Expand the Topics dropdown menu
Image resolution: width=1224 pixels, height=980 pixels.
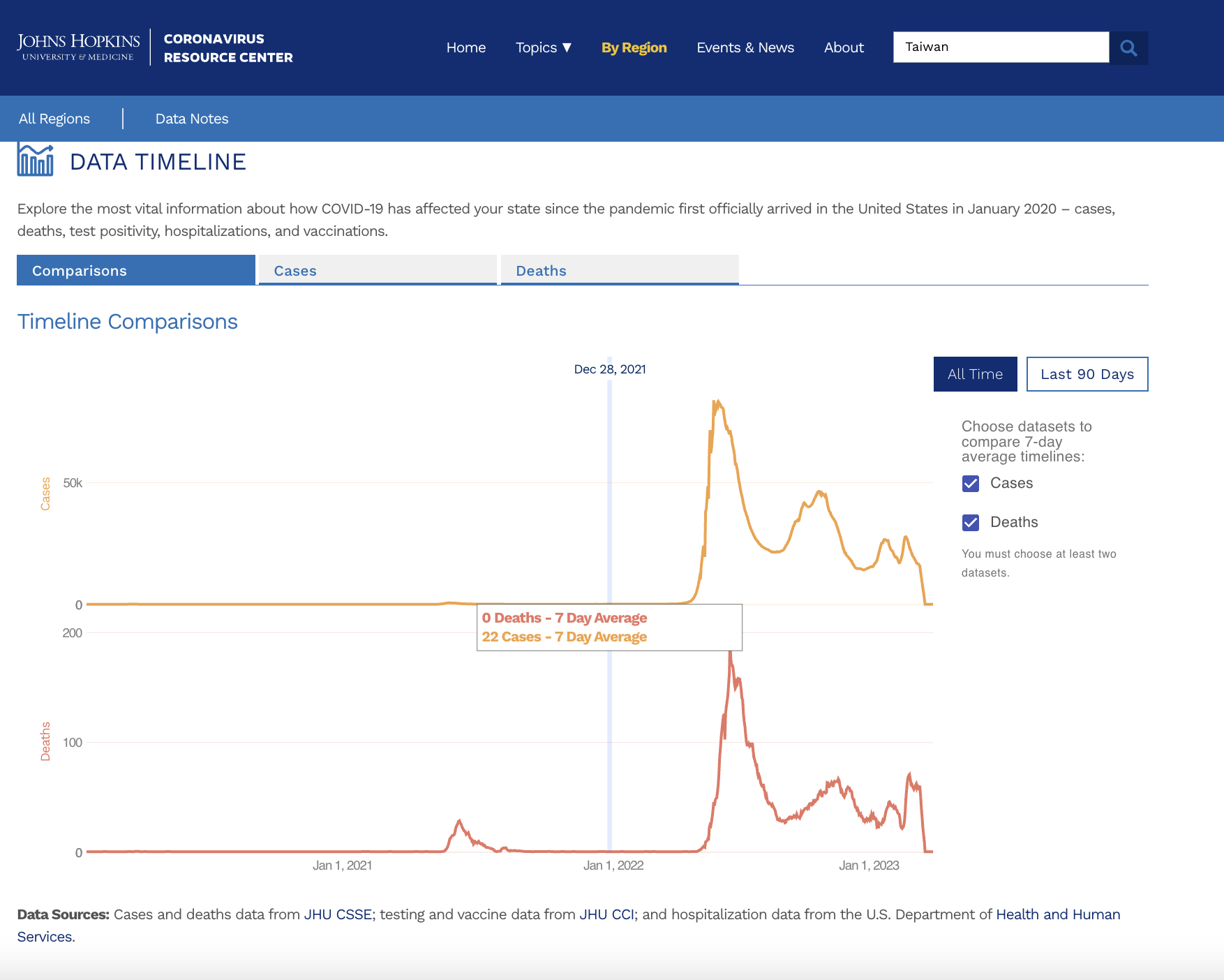click(x=543, y=47)
